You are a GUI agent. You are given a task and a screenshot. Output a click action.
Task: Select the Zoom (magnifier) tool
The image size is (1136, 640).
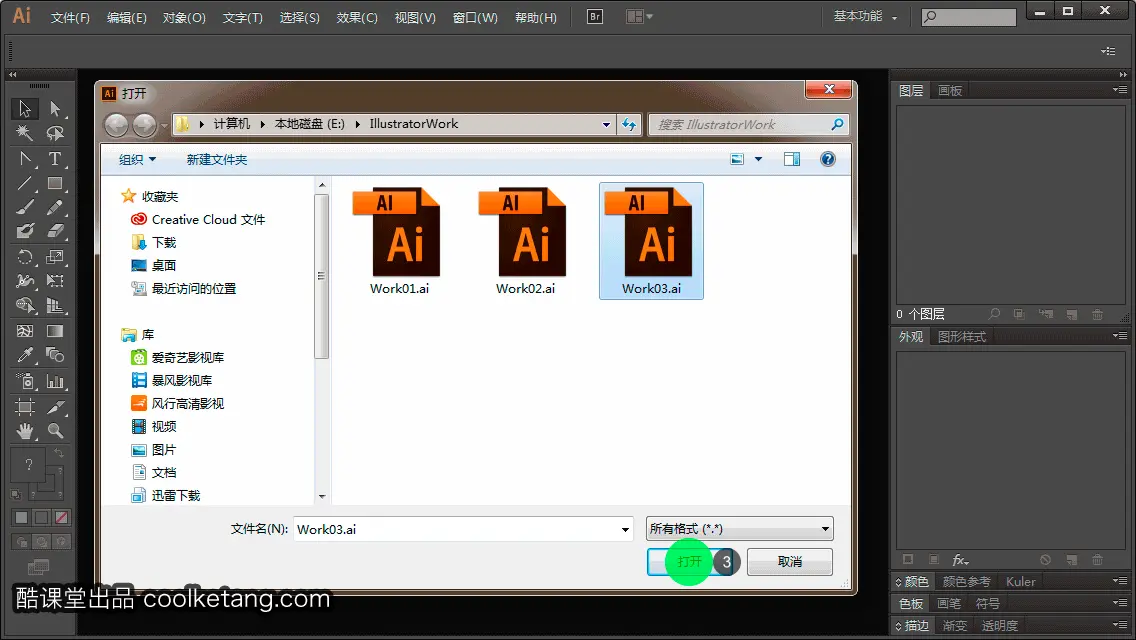pyautogui.click(x=55, y=431)
